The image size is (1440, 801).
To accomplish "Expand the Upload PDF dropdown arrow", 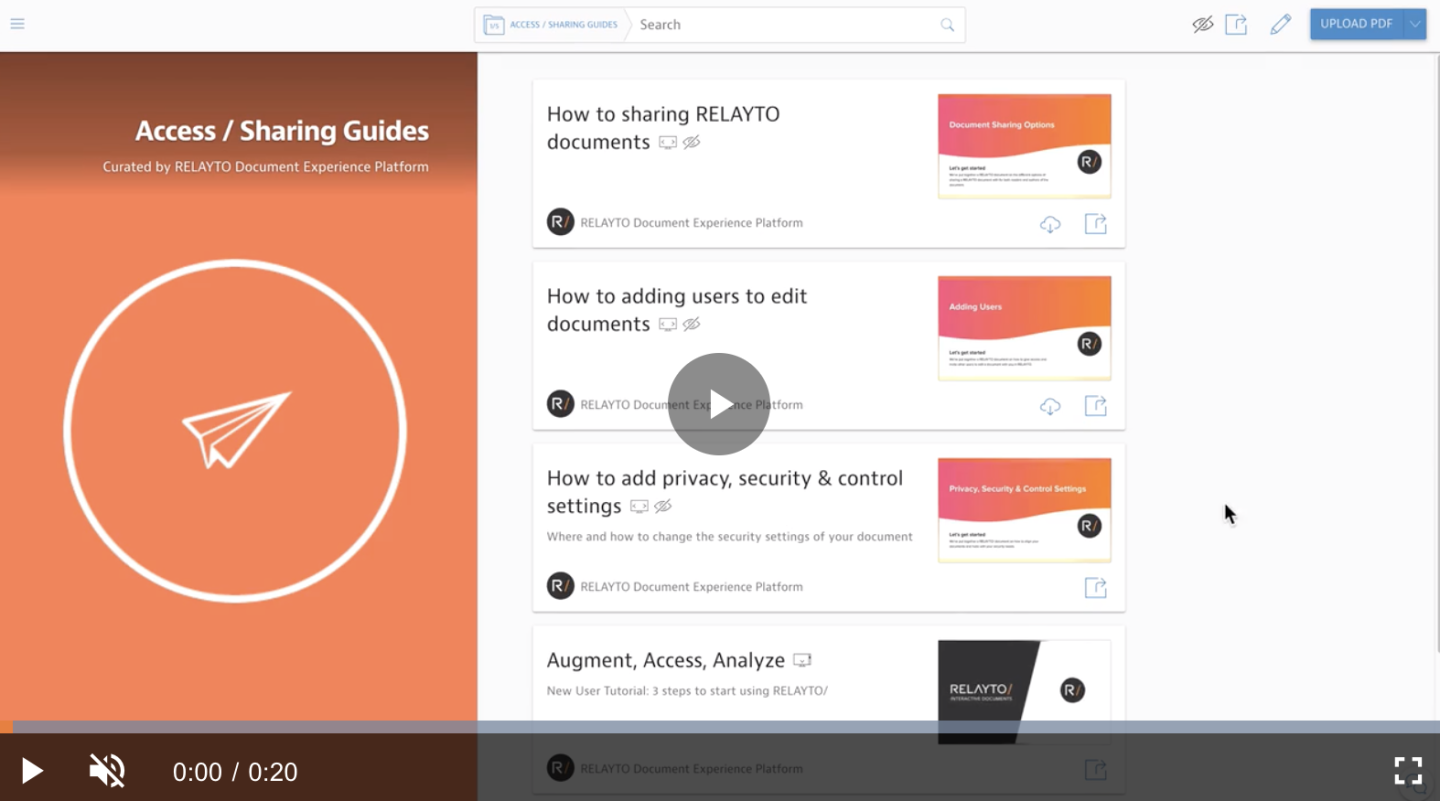I will click(1415, 24).
